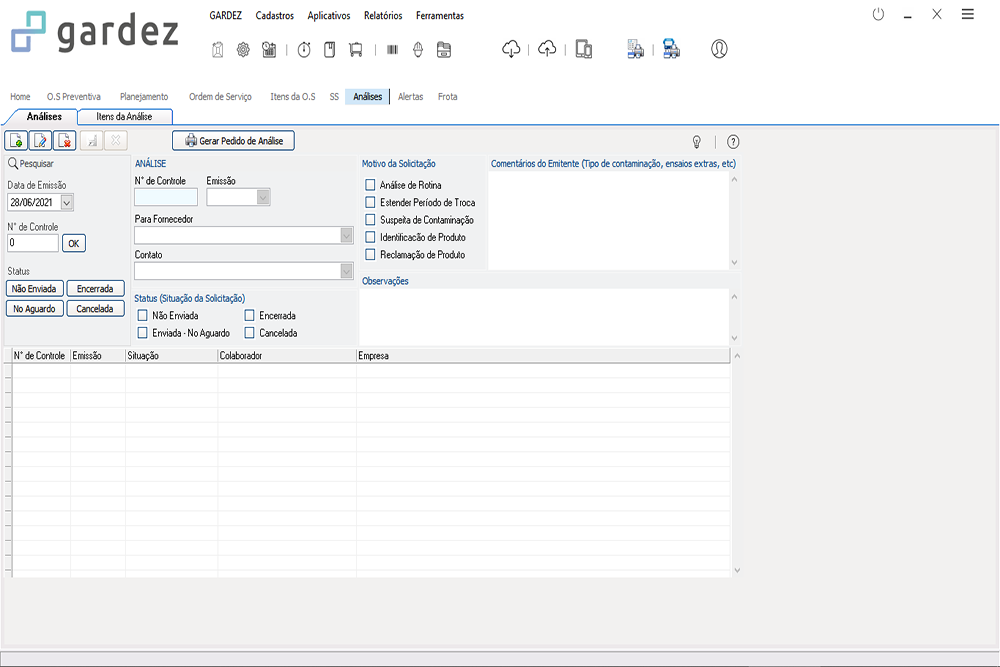Open the O.S Preventiva tab
Viewport: 1000px width, 667px height.
pos(74,97)
